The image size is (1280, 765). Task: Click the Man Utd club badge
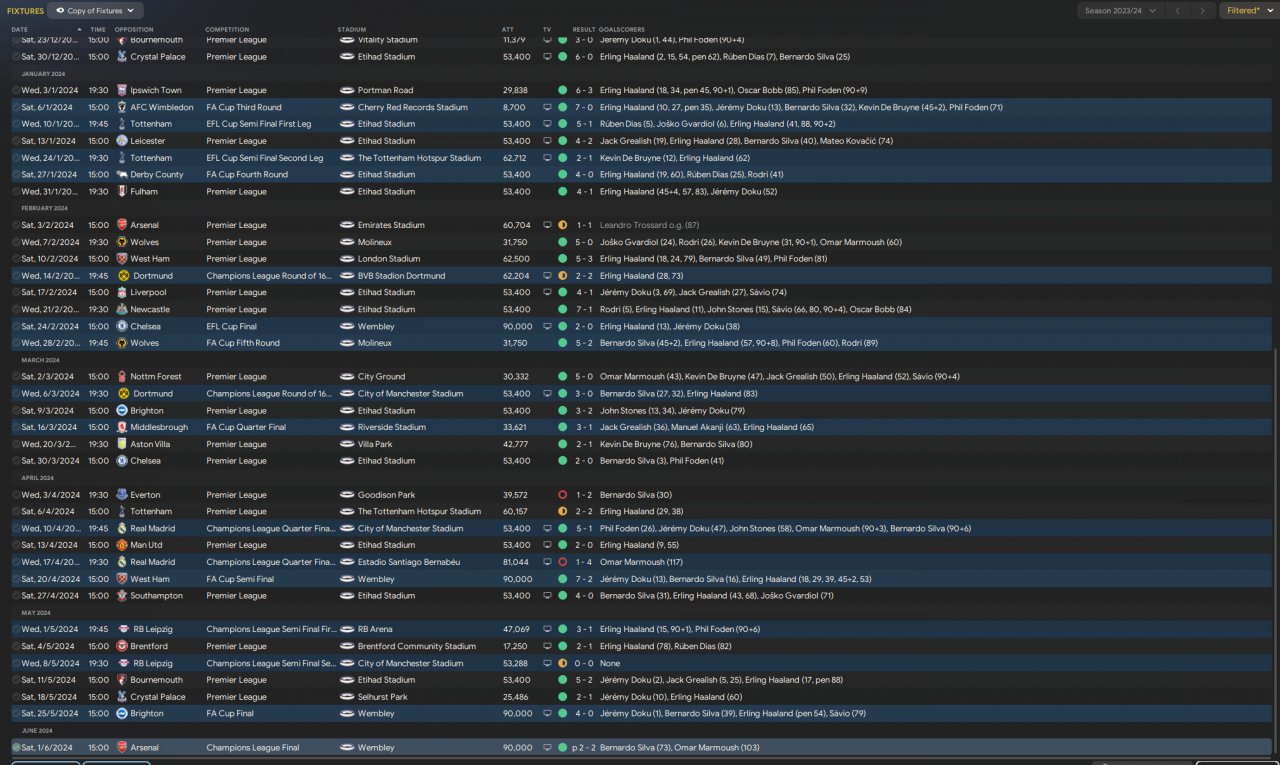(122, 546)
